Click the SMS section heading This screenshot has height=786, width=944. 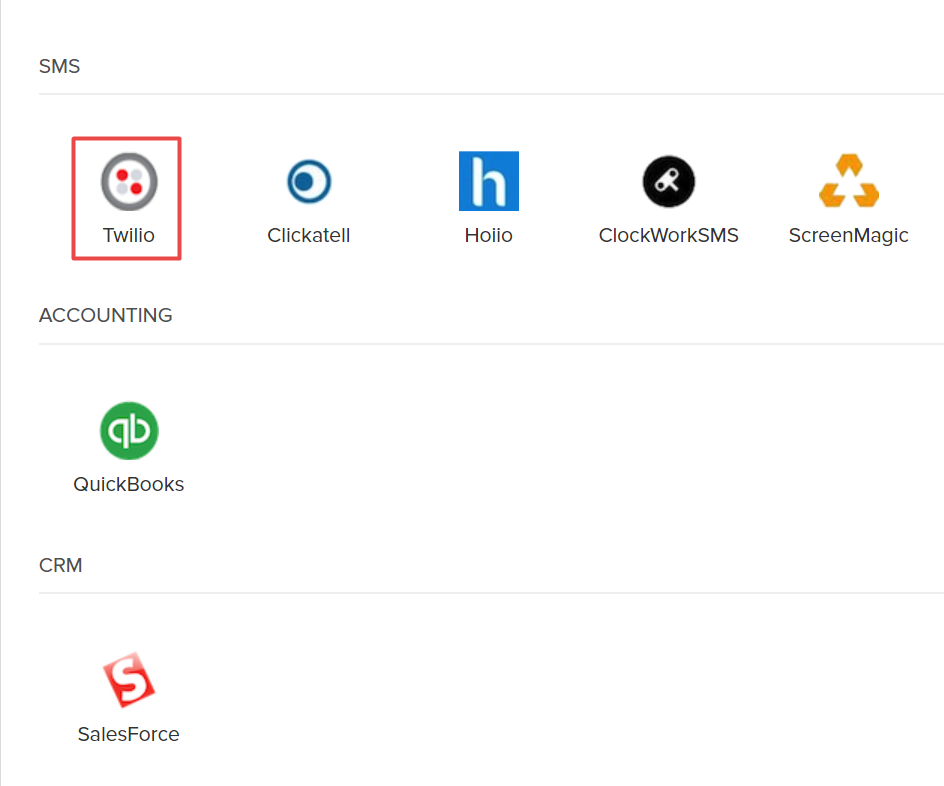[60, 66]
